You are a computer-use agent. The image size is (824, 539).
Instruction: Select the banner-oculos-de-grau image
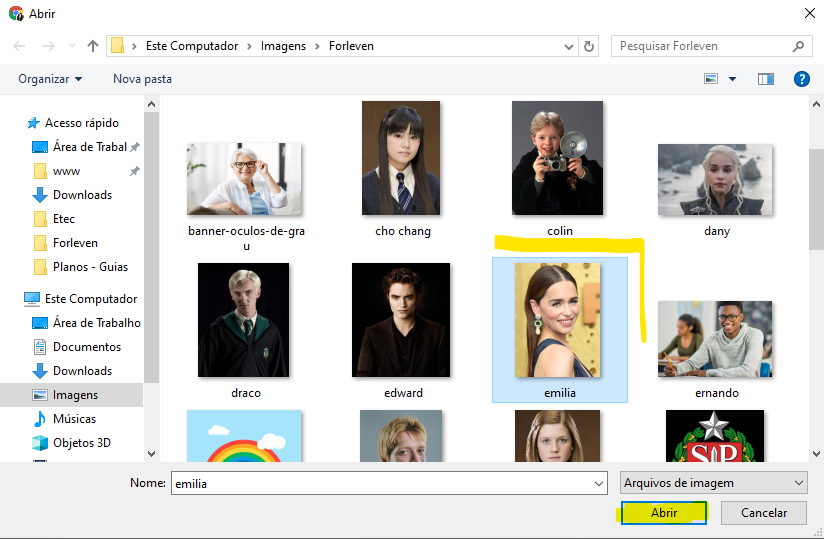point(244,179)
